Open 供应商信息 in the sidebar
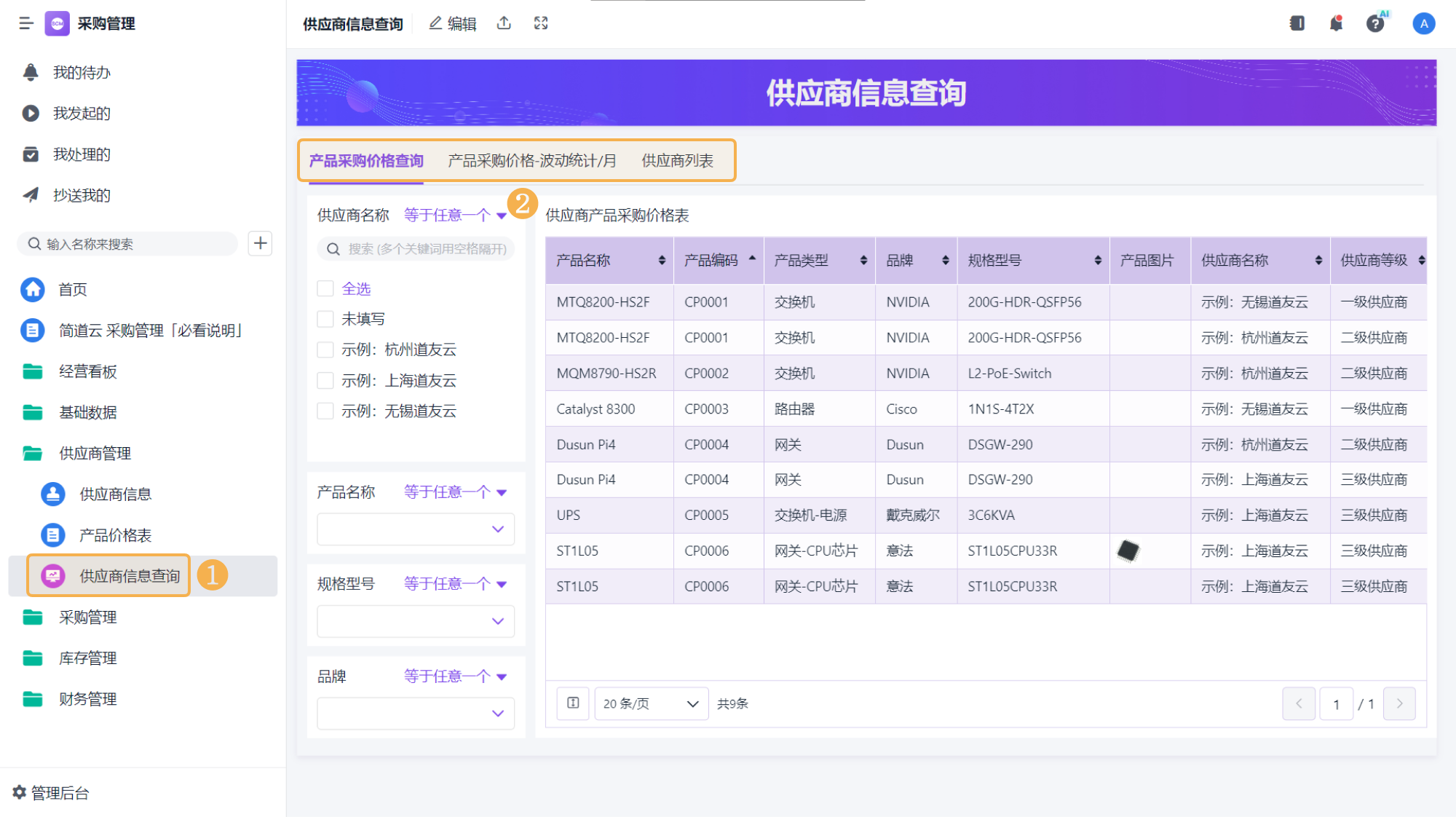 pos(115,494)
